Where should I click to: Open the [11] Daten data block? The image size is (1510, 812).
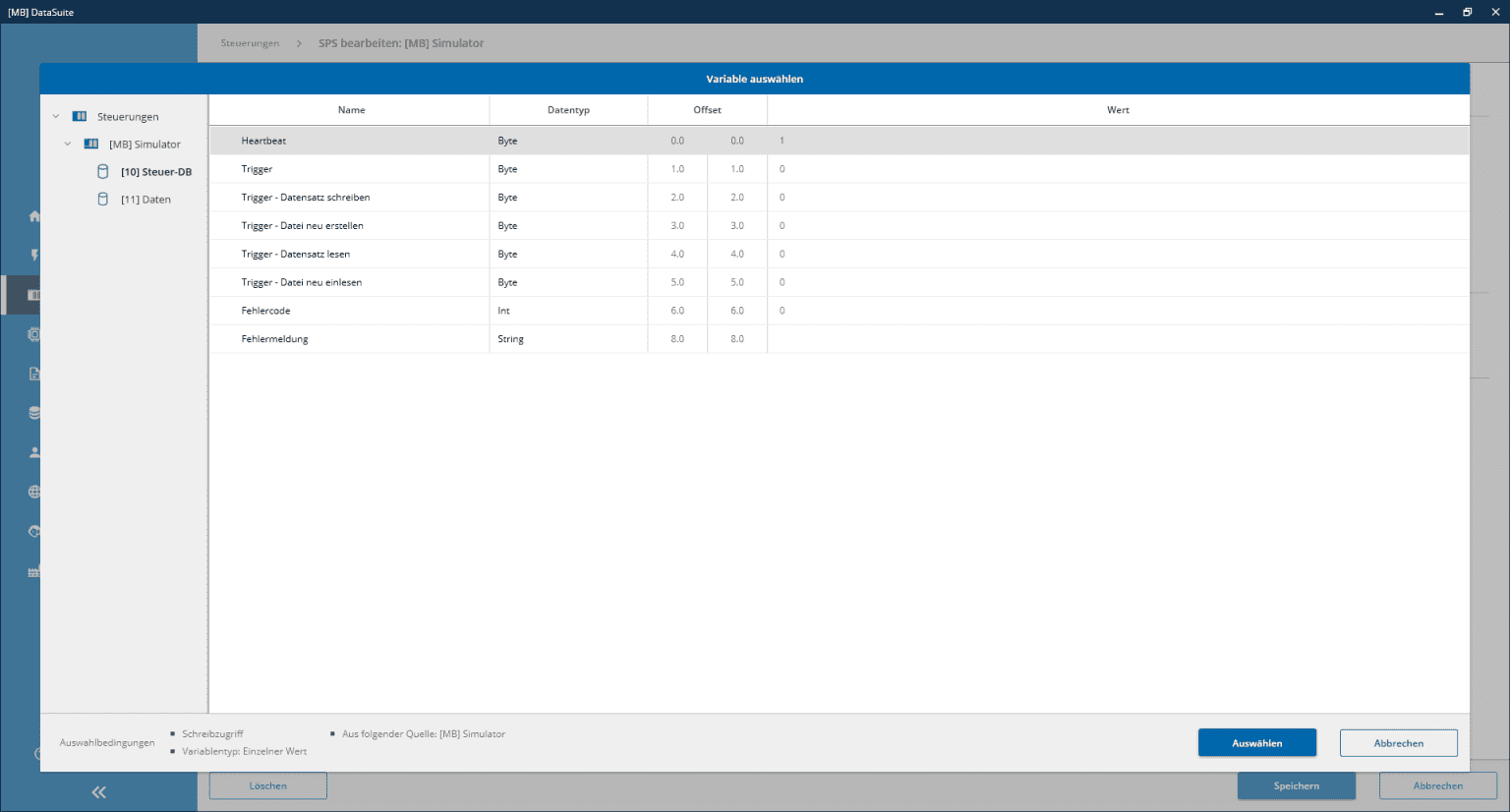145,200
